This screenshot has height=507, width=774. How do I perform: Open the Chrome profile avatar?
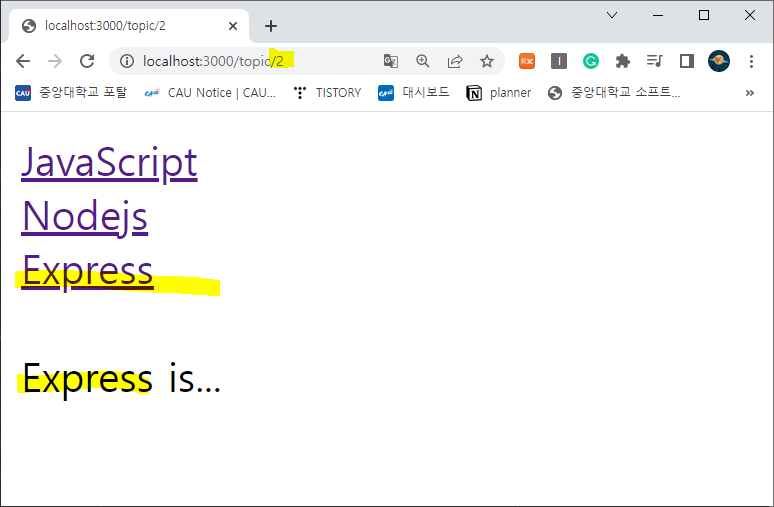coord(719,61)
